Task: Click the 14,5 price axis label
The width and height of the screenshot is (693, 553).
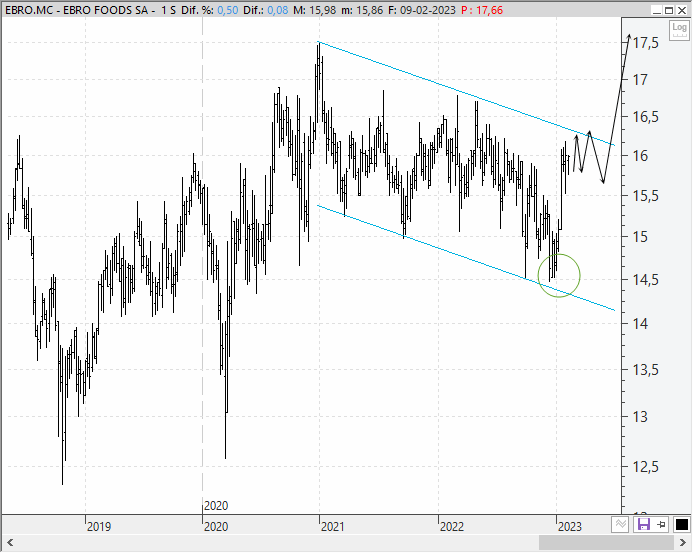Action: (646, 280)
